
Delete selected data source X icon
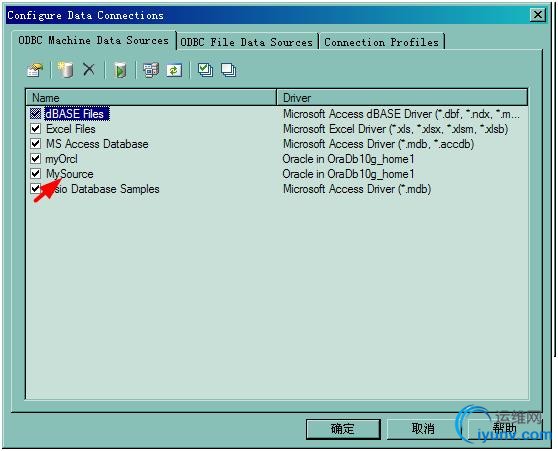(x=89, y=69)
